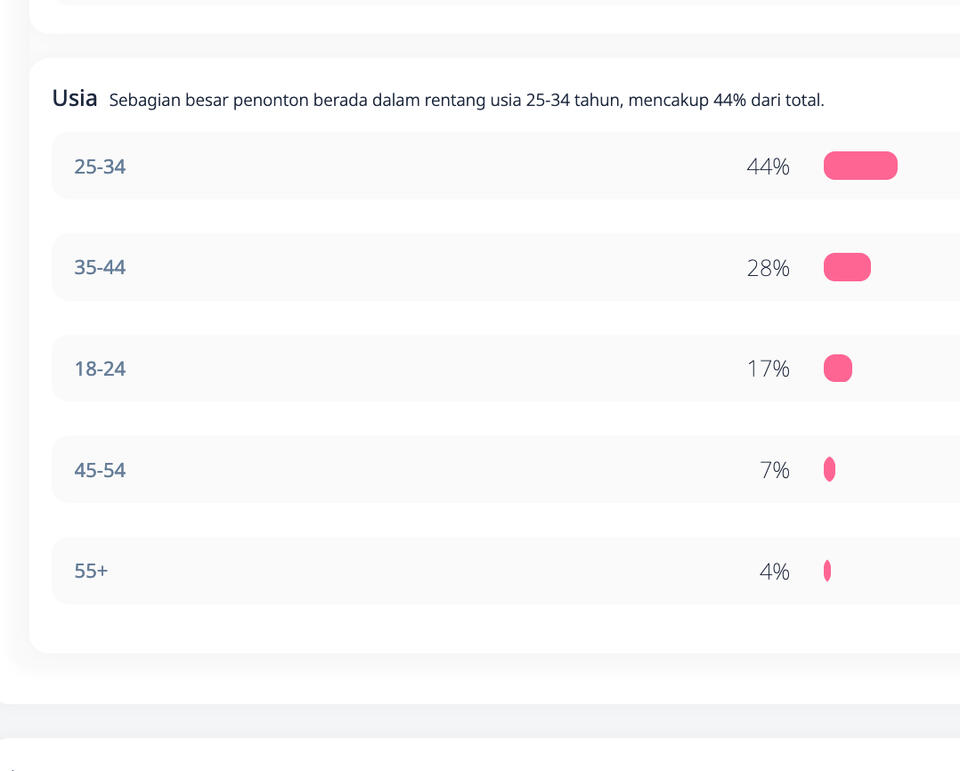Viewport: 960px width, 771px height.
Task: Click the 44% percentage value text
Action: (x=768, y=167)
